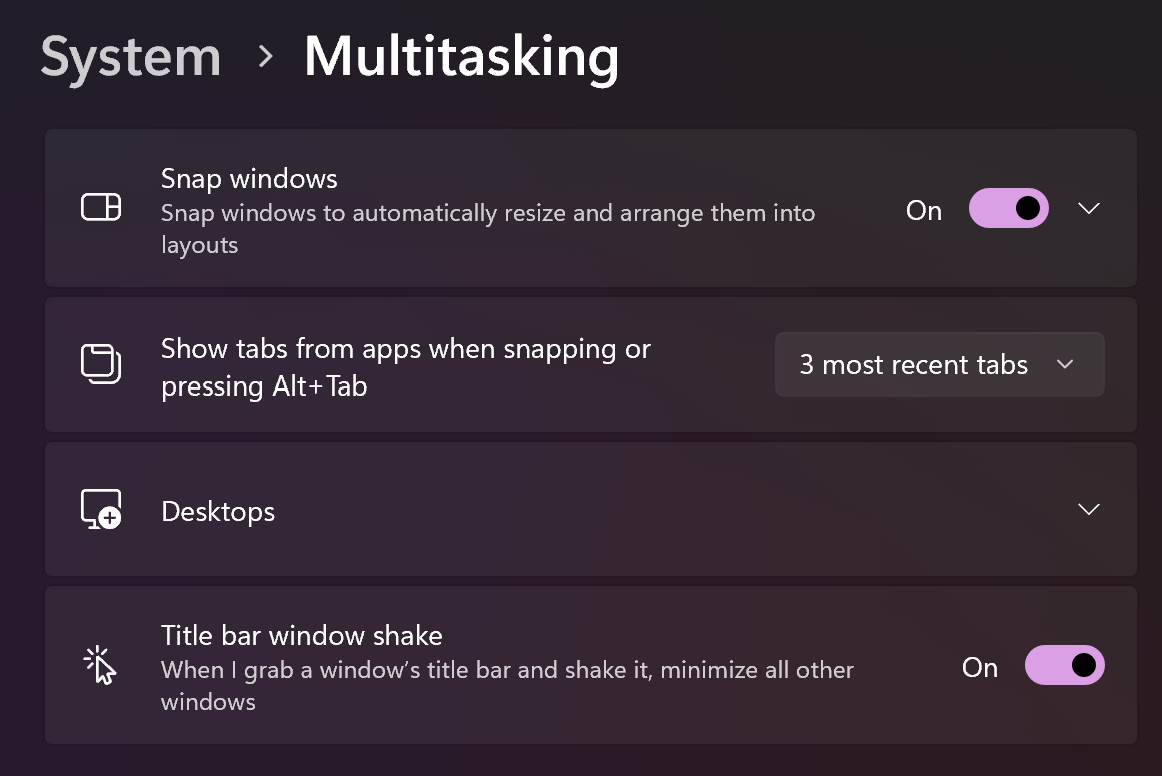
Task: Turn off the Snap windows toggle
Action: click(x=1008, y=209)
